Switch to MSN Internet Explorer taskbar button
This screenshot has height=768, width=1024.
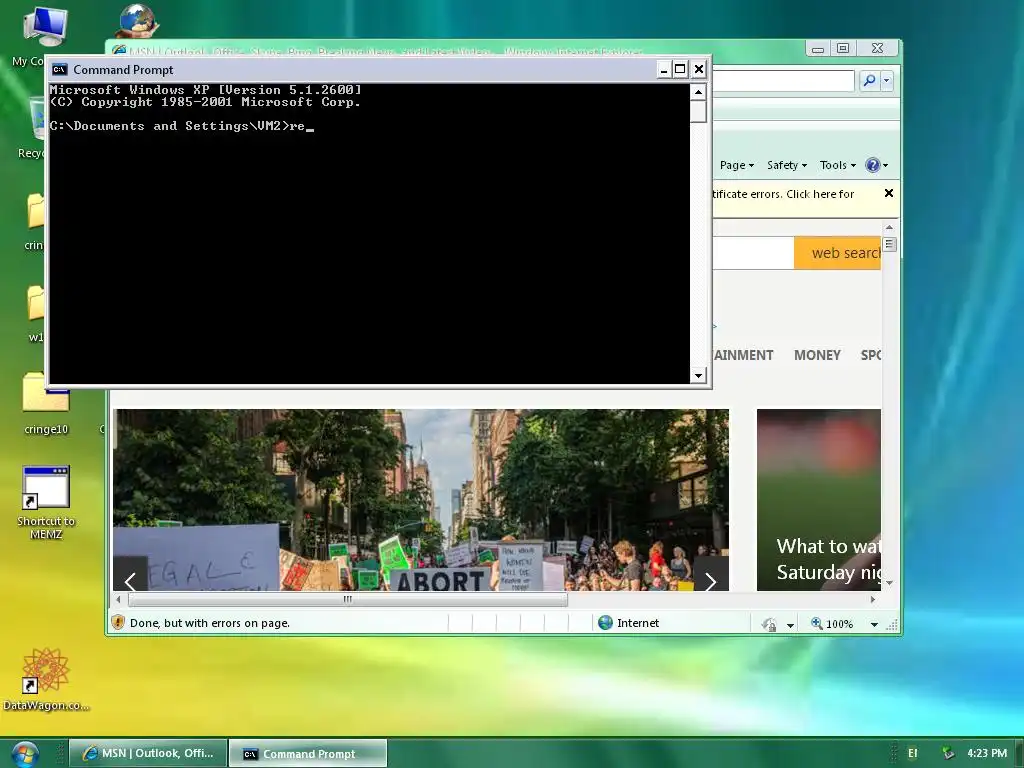pos(148,754)
